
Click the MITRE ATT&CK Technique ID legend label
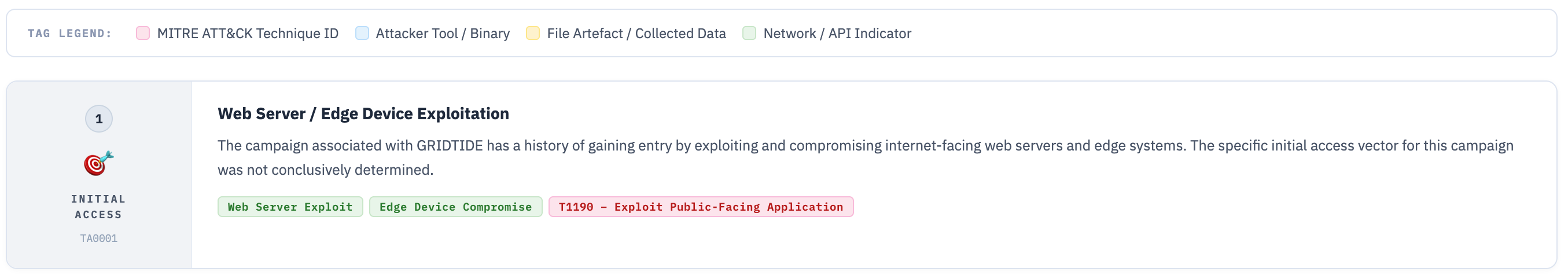pyautogui.click(x=247, y=34)
